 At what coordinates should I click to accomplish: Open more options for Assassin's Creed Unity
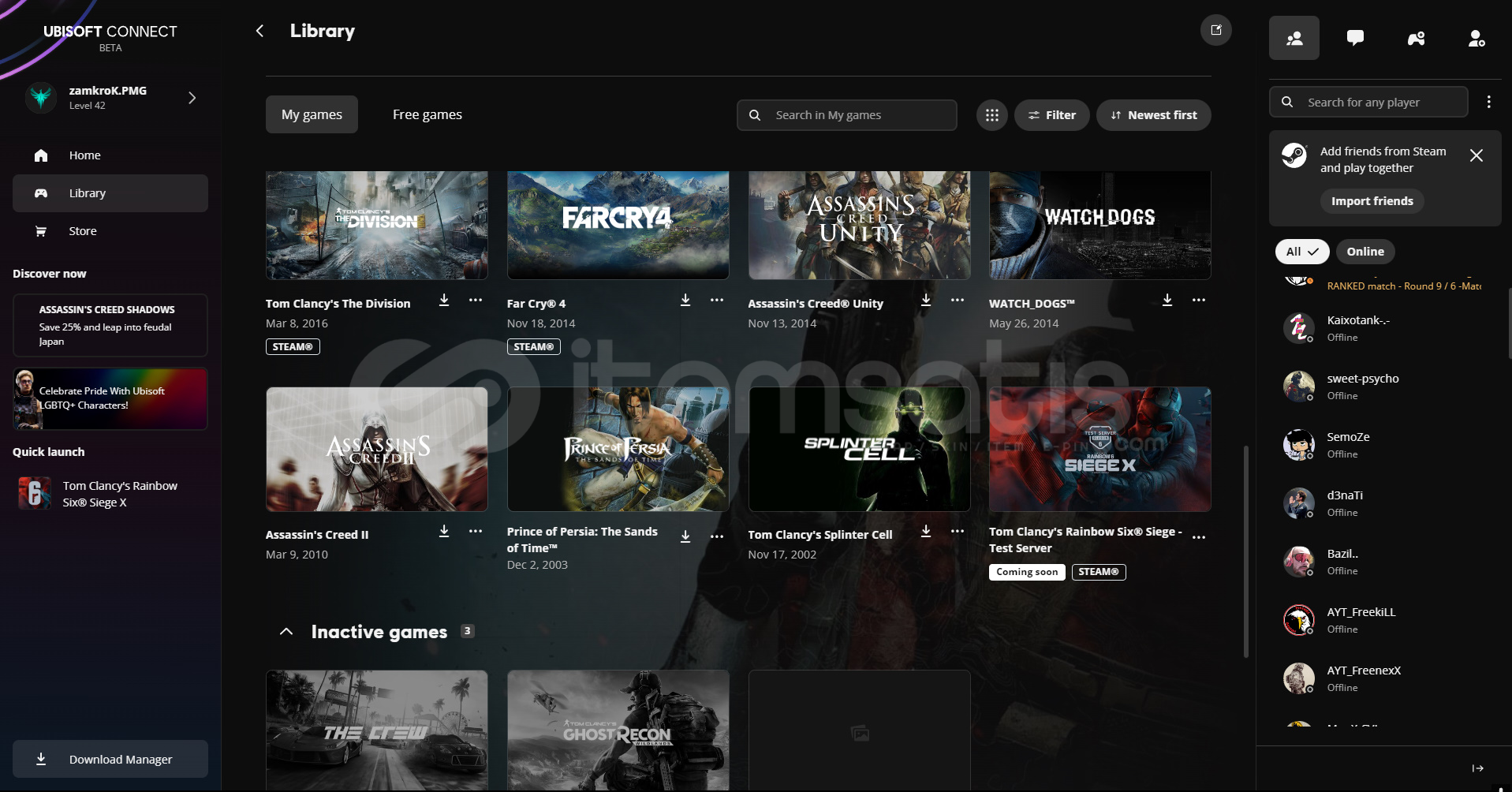958,301
